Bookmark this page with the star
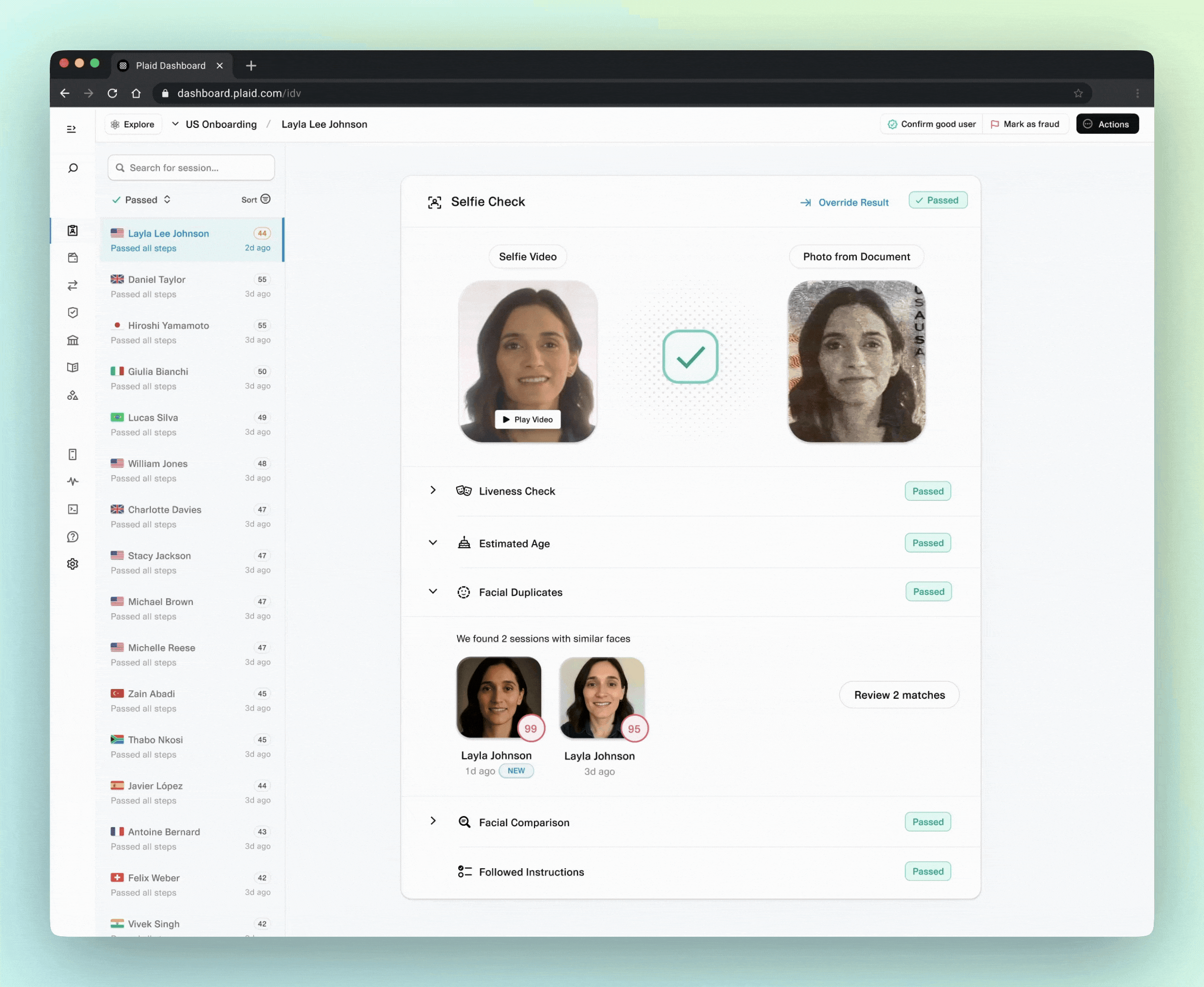Screen dimensions: 1204x987 tap(1078, 93)
